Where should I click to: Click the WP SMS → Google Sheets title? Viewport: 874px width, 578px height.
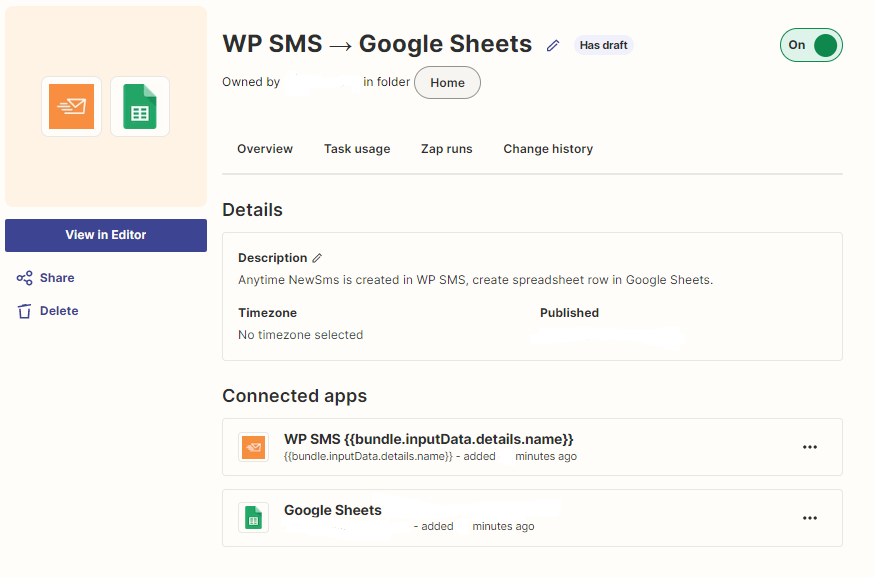point(377,44)
